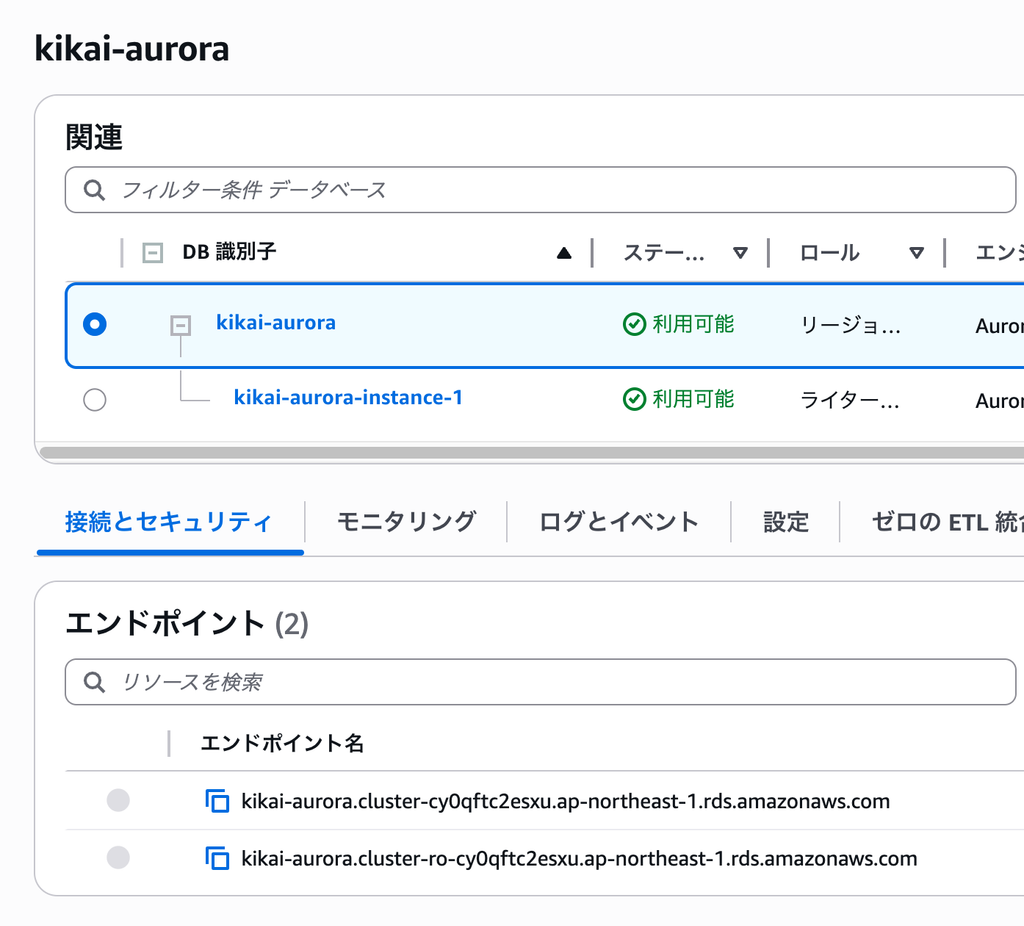This screenshot has height=926, width=1024.
Task: Click the ライター... role cell
Action: (850, 400)
